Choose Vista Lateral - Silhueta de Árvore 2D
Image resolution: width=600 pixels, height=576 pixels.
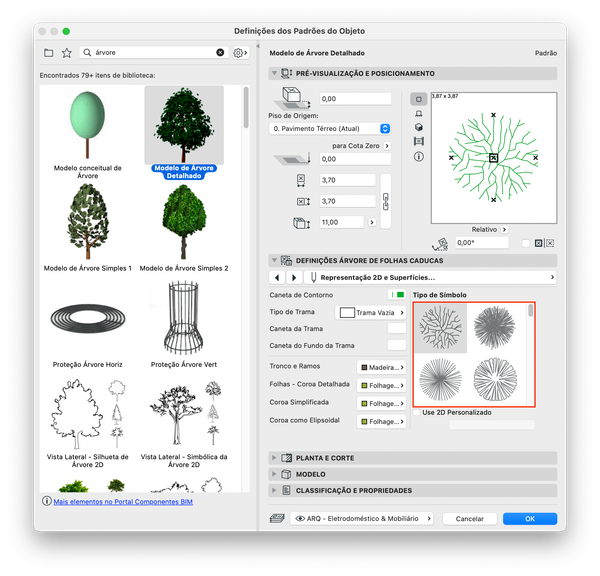click(88, 423)
